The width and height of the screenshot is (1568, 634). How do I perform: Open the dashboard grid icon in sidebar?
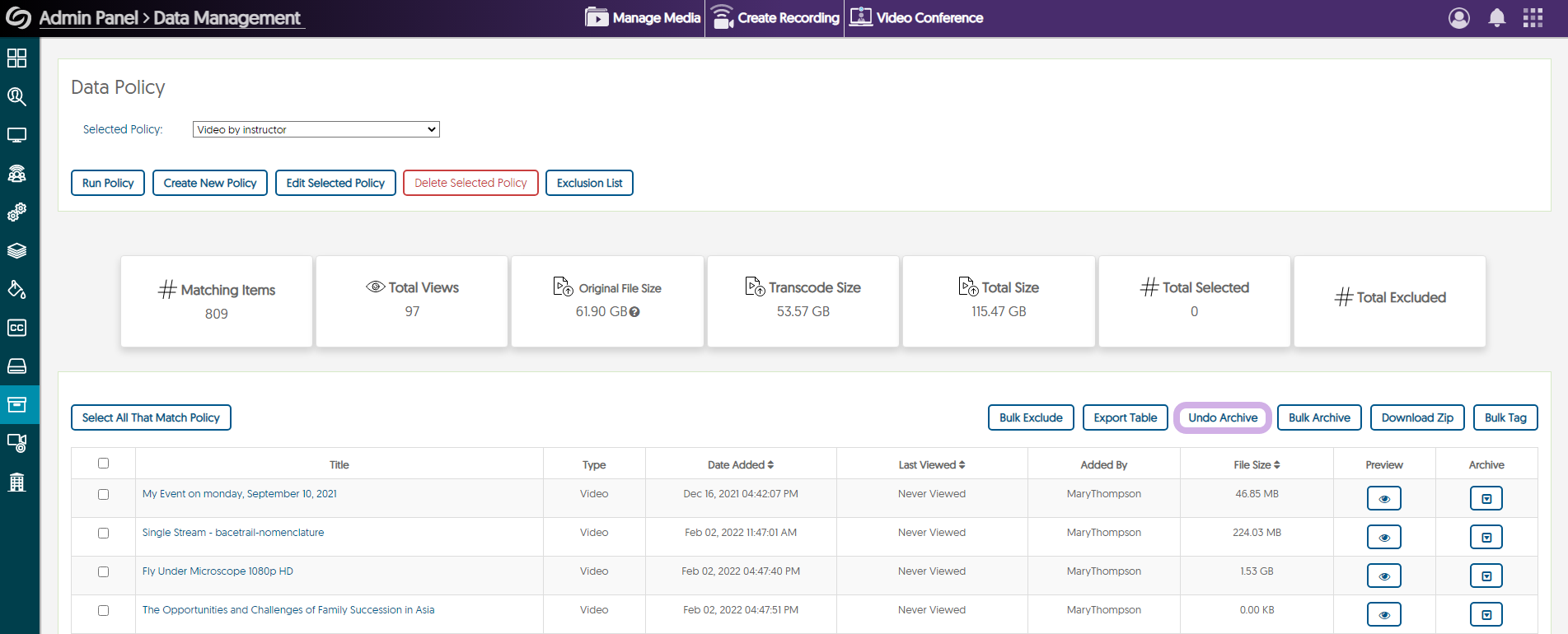[x=16, y=58]
